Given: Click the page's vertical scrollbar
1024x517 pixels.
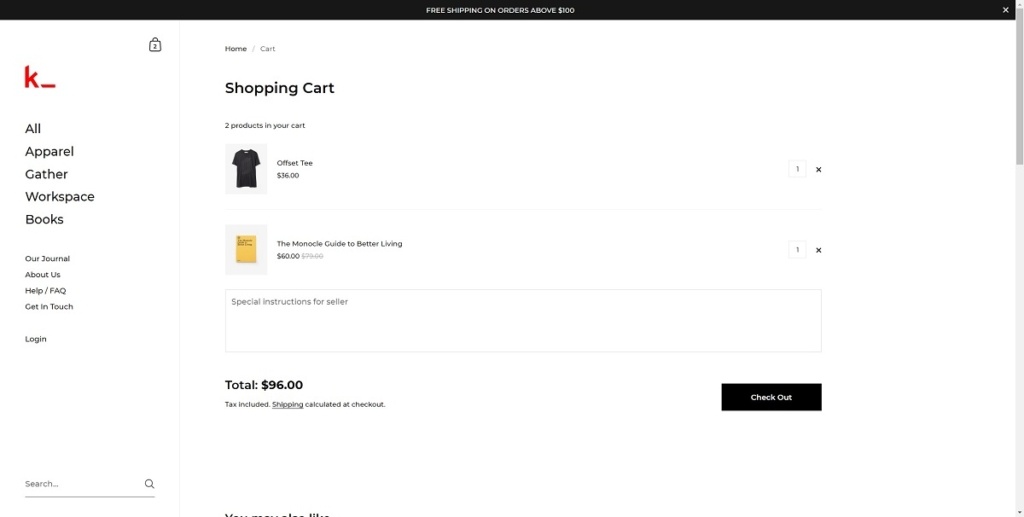Looking at the screenshot, I should coord(1019,90).
